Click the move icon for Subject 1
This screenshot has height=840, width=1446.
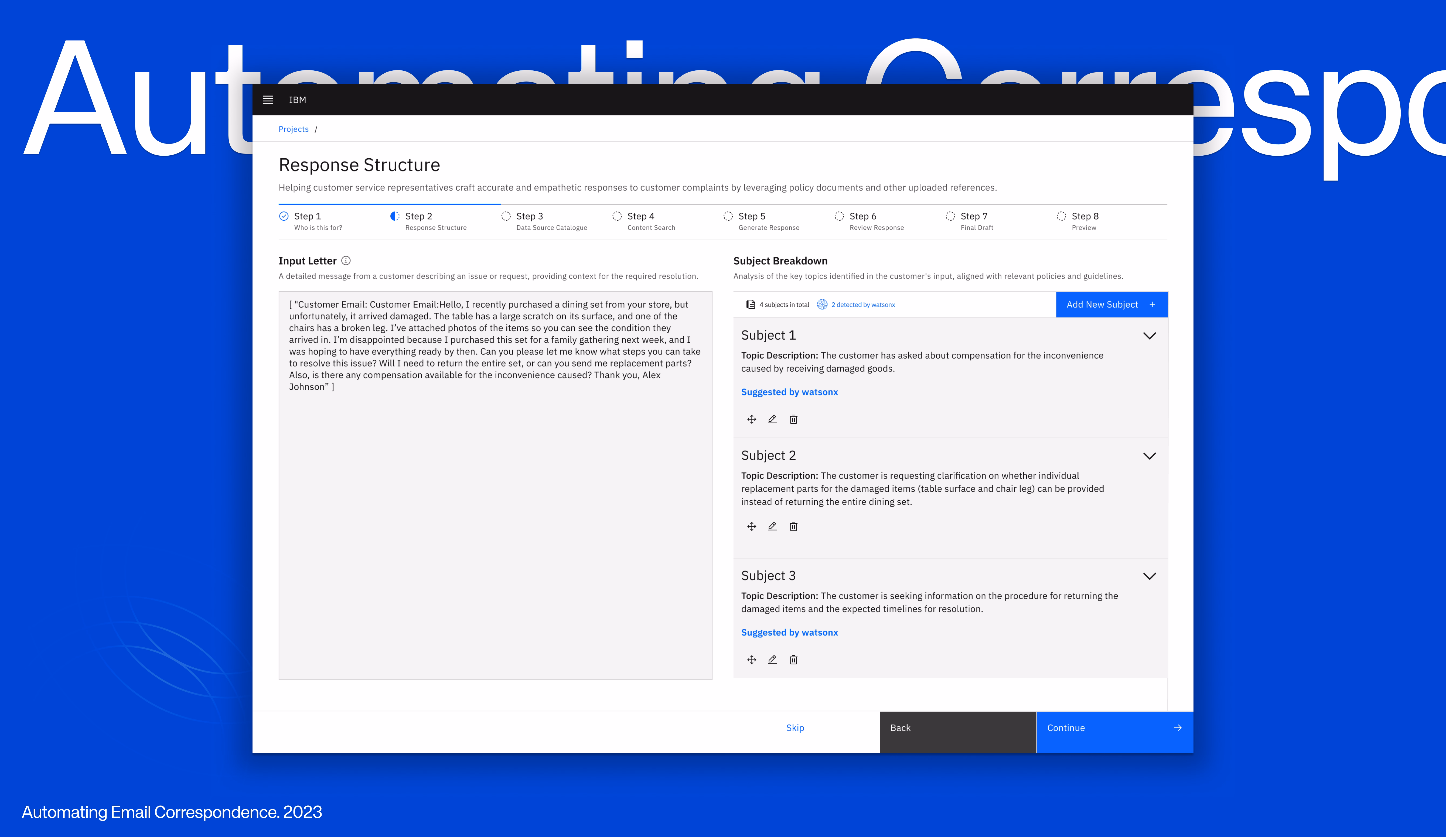pyautogui.click(x=752, y=419)
